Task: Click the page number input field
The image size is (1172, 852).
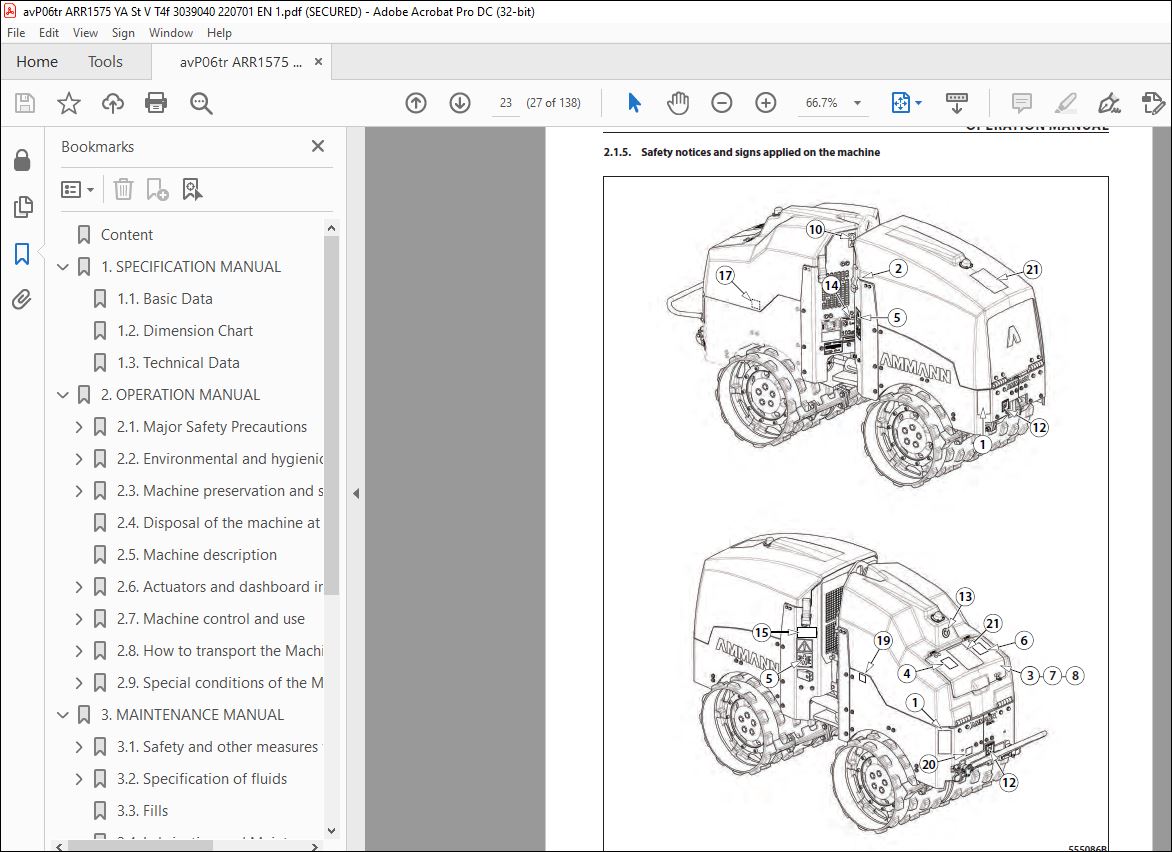Action: click(x=506, y=103)
